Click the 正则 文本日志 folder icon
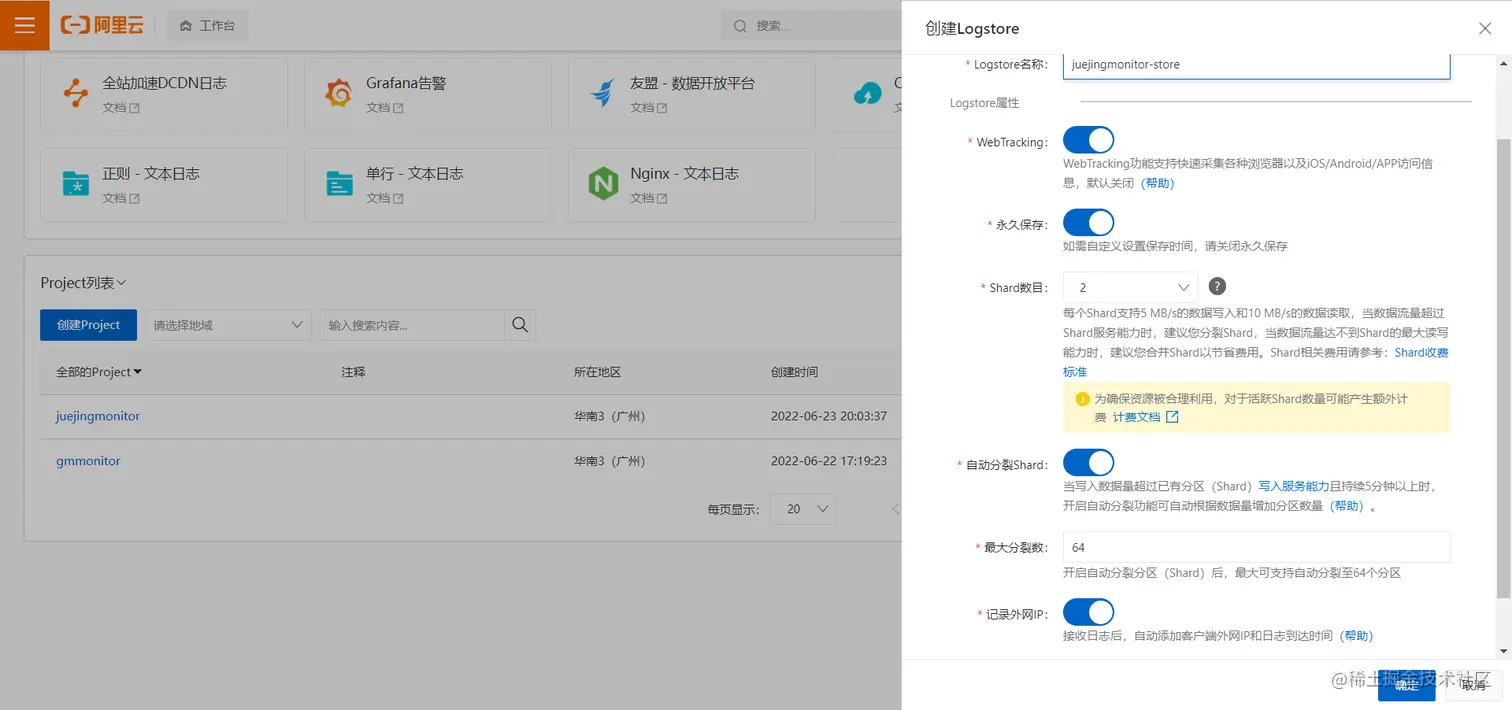The image size is (1512, 710). coord(75,183)
